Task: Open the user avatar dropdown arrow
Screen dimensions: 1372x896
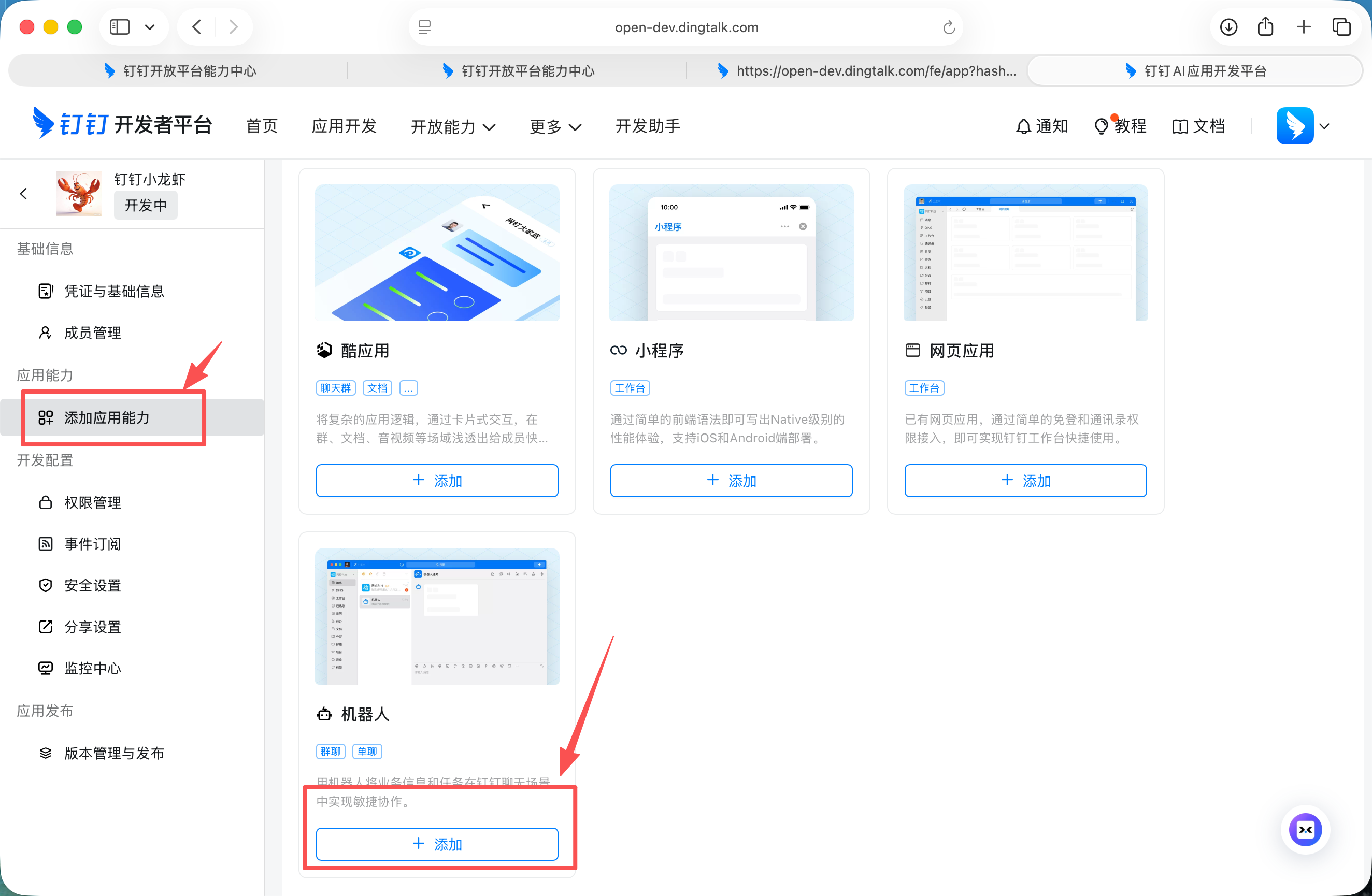Action: (1324, 126)
